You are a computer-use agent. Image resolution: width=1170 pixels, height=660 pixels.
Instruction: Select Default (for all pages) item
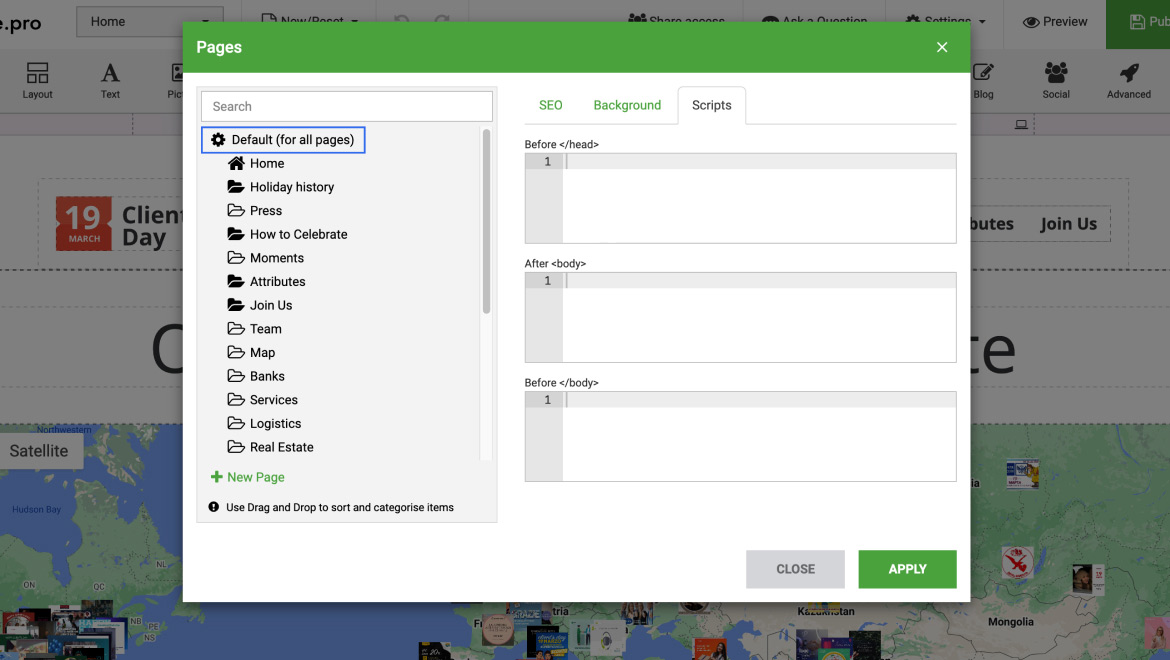(284, 140)
